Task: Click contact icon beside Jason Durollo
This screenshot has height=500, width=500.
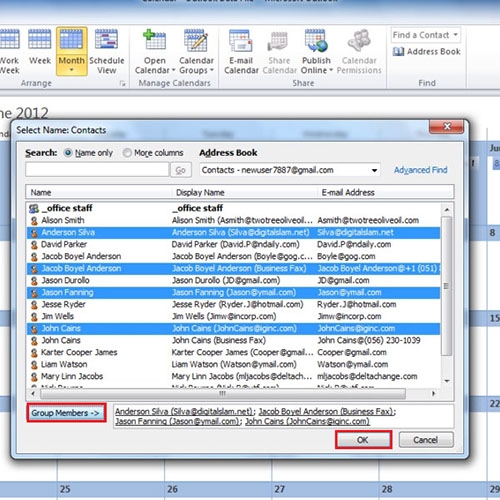Action: pyautogui.click(x=34, y=281)
